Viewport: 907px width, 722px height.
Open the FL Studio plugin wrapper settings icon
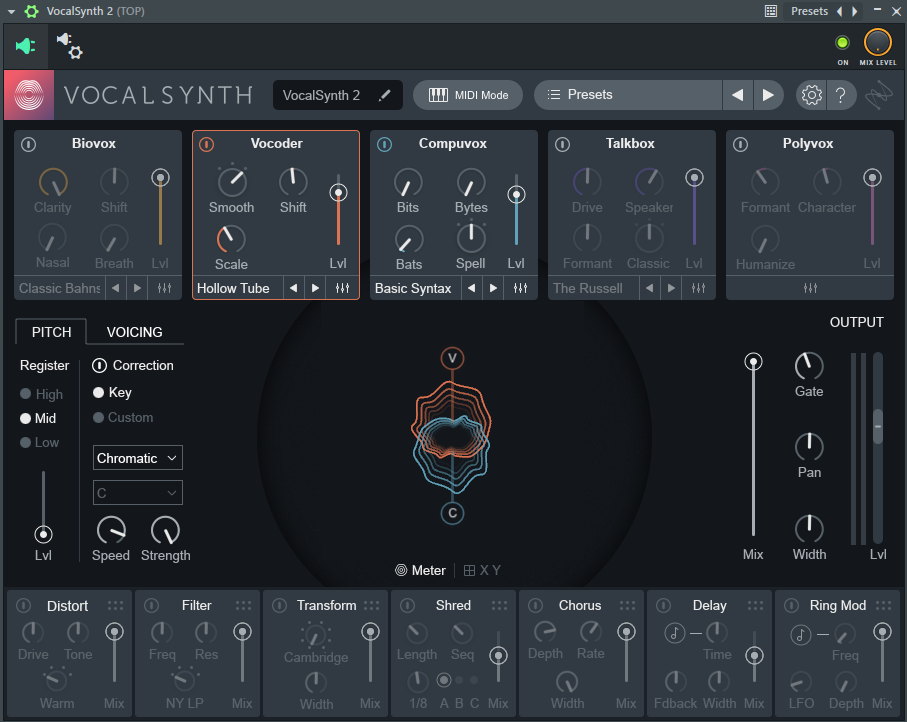69,46
